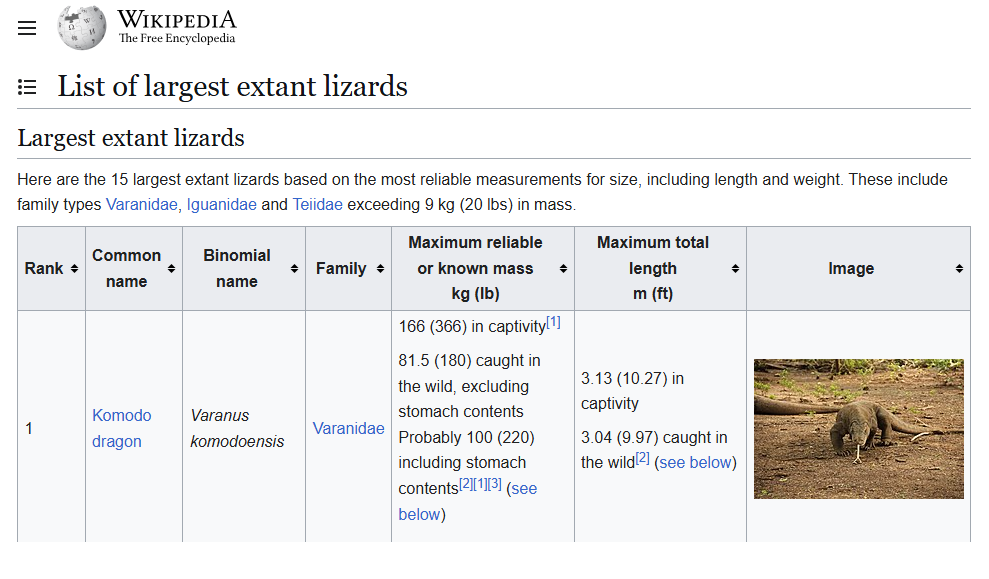Click Varanidae in the Family cell
Screen dimensions: 989x579
(x=348, y=428)
